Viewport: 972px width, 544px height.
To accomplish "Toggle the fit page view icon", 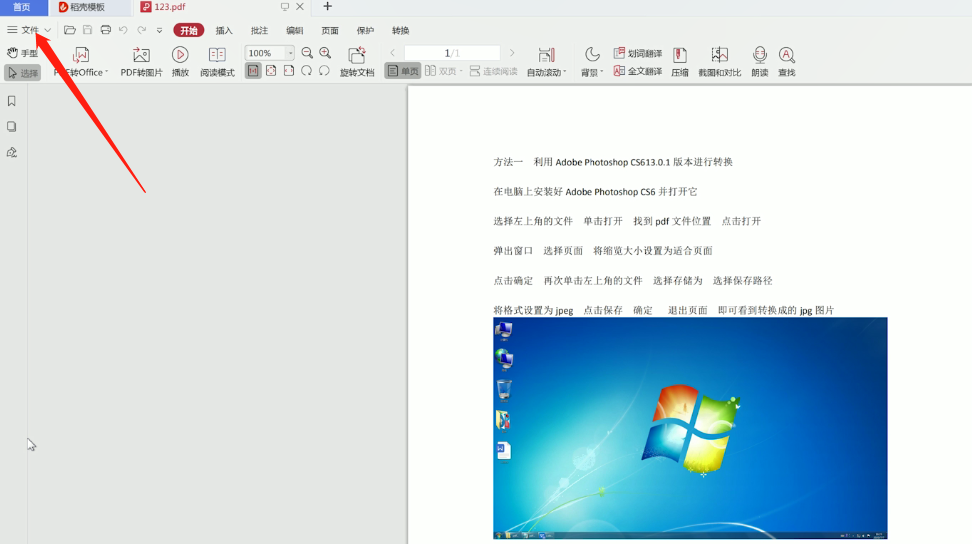I will [271, 71].
